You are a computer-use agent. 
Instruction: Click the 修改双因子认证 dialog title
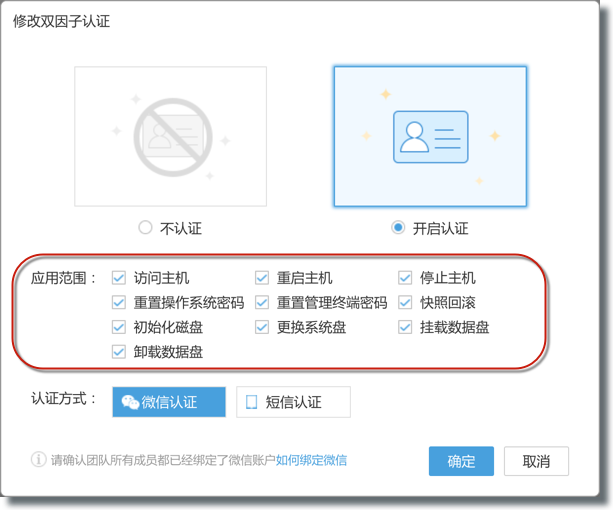tap(61, 21)
